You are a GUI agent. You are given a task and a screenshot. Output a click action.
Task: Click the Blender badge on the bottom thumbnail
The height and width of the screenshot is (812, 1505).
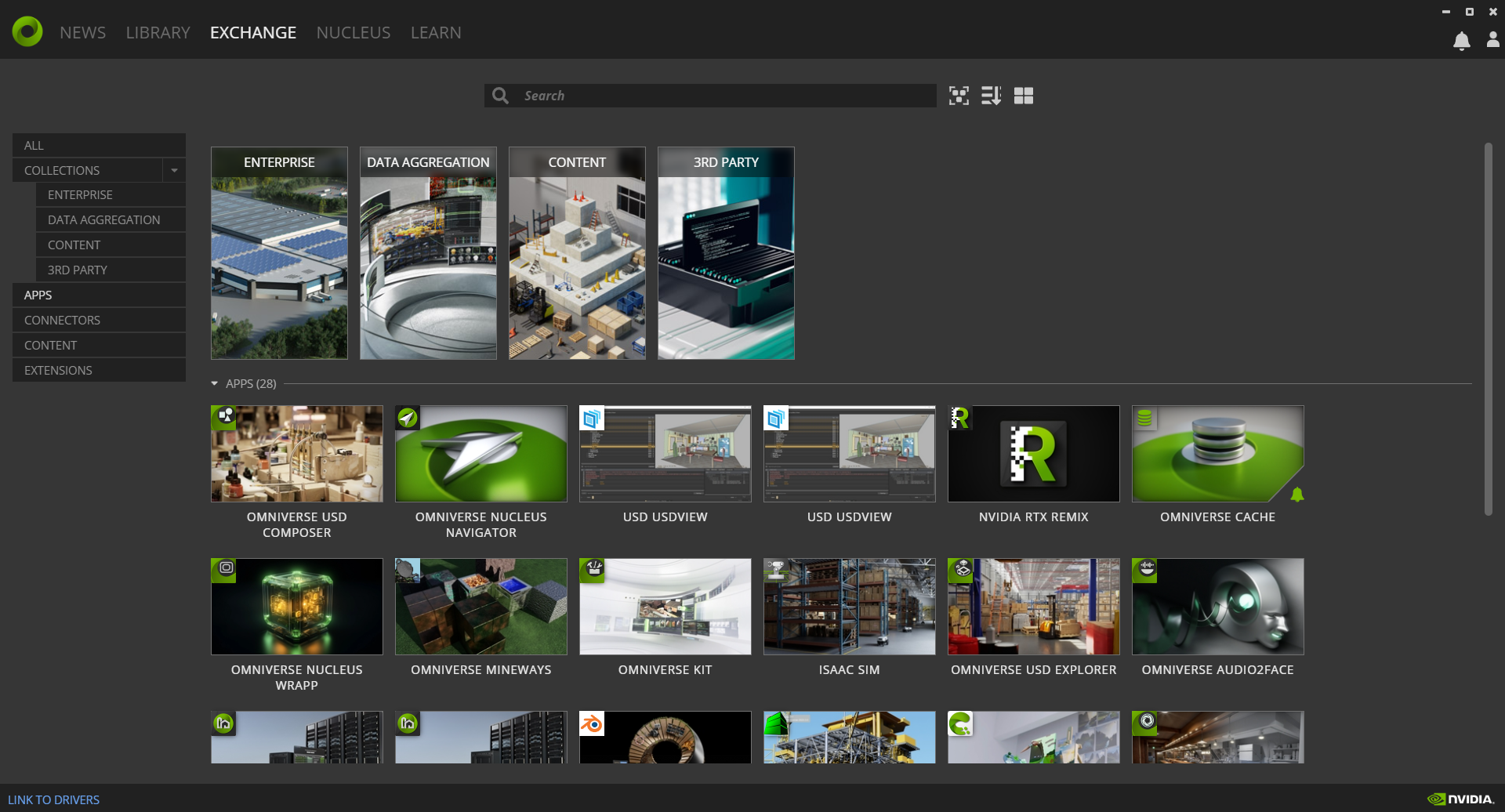click(592, 724)
